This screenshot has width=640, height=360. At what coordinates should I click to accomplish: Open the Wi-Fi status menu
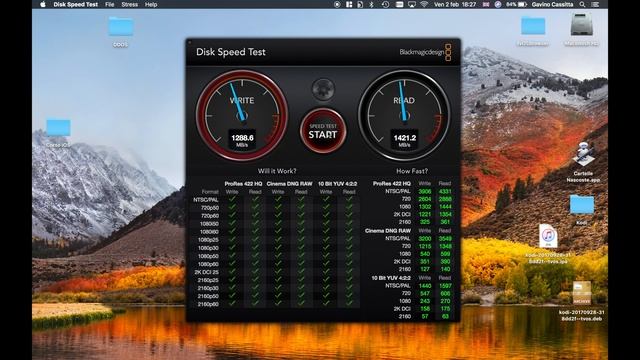click(424, 4)
